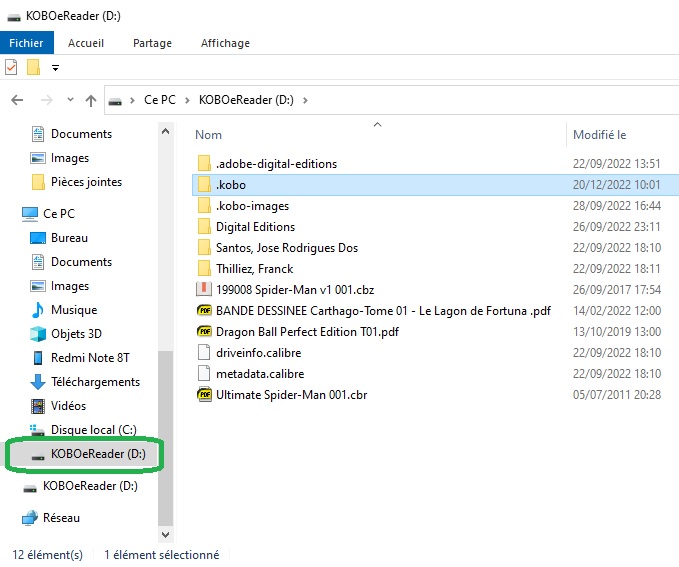Select the .kobo-images folder icon
679x567 pixels.
coord(204,205)
